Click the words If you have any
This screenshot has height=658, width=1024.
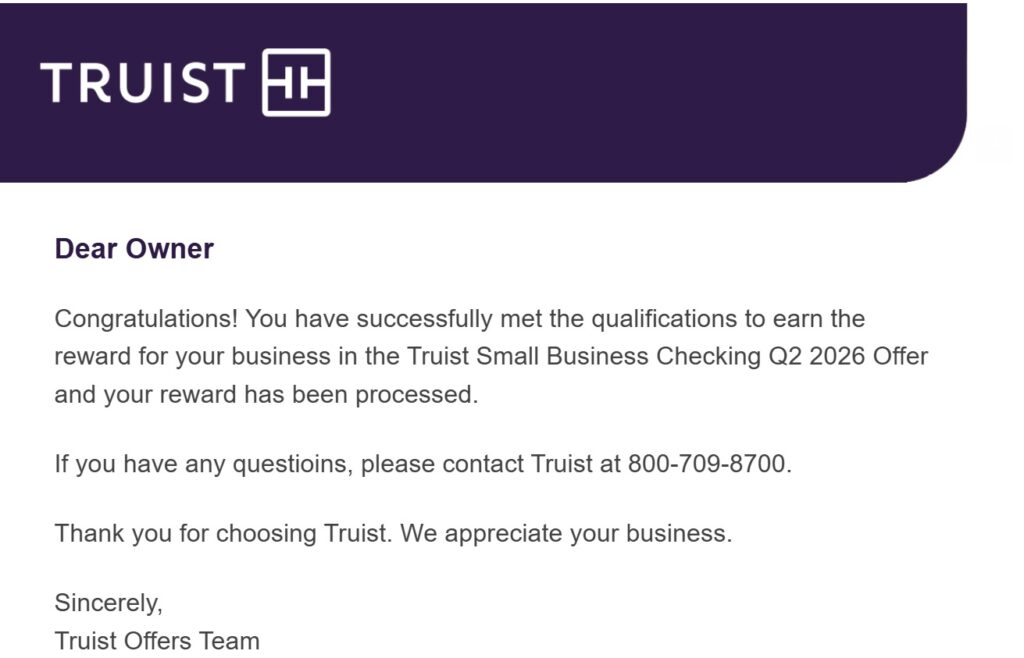click(x=140, y=464)
